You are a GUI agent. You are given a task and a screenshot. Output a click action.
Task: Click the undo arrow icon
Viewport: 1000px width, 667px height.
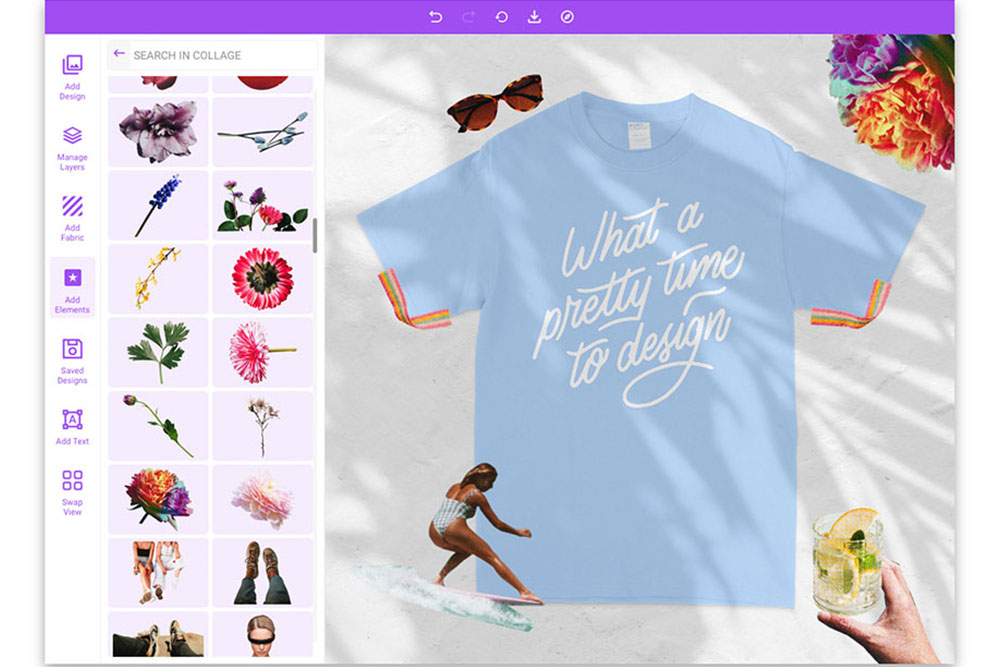pyautogui.click(x=435, y=17)
